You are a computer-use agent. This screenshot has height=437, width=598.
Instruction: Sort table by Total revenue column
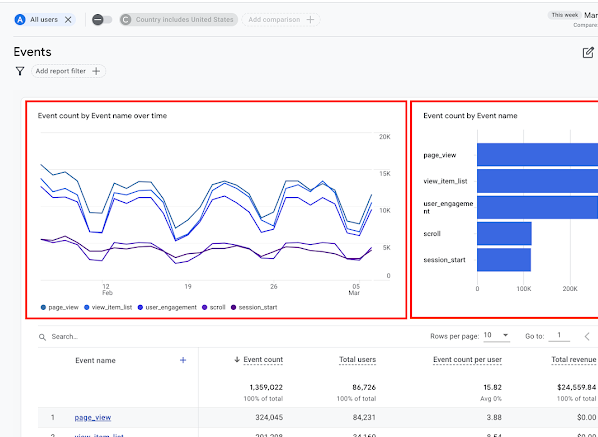pyautogui.click(x=574, y=360)
